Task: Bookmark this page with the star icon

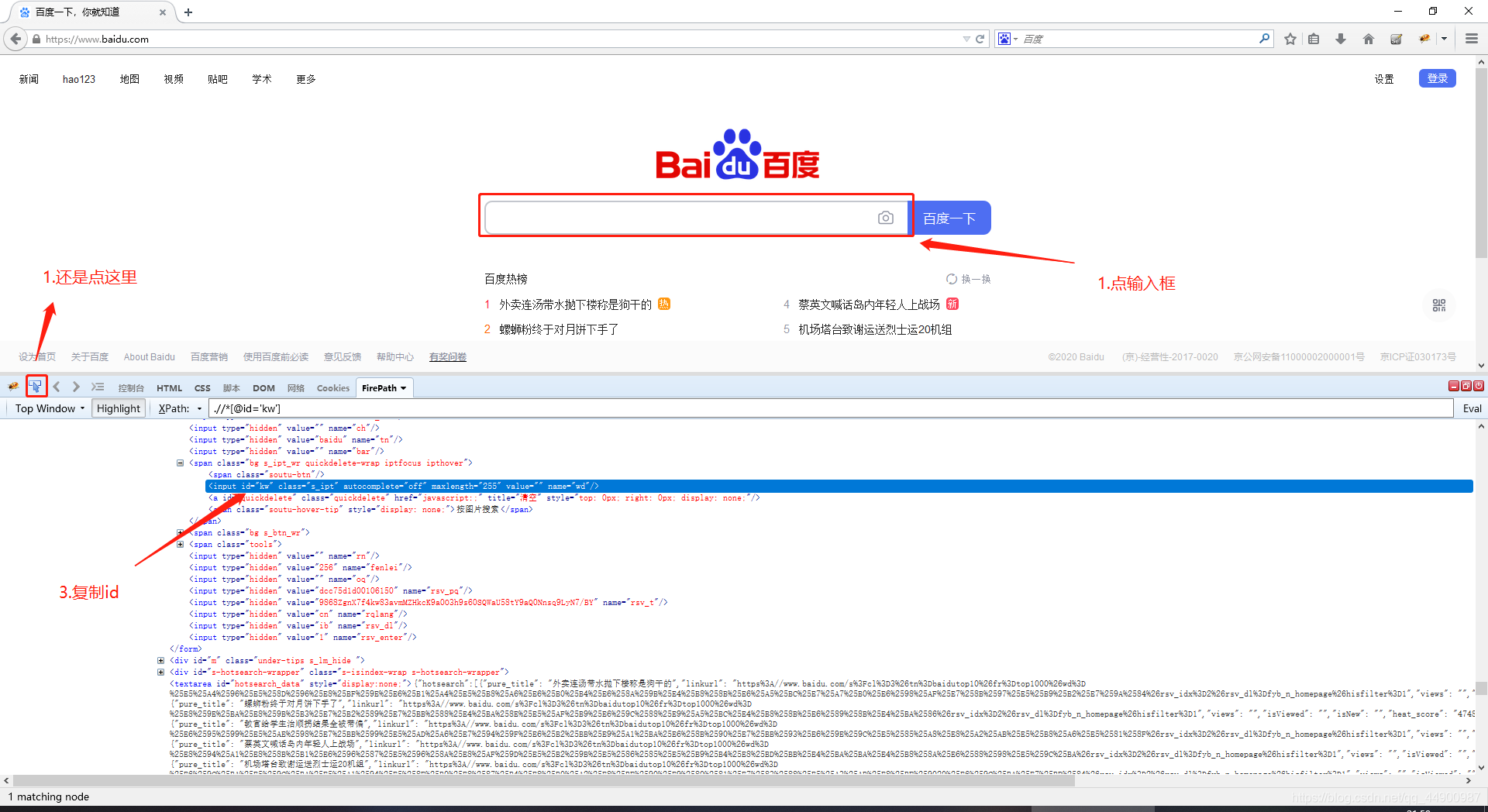Action: pos(1290,39)
